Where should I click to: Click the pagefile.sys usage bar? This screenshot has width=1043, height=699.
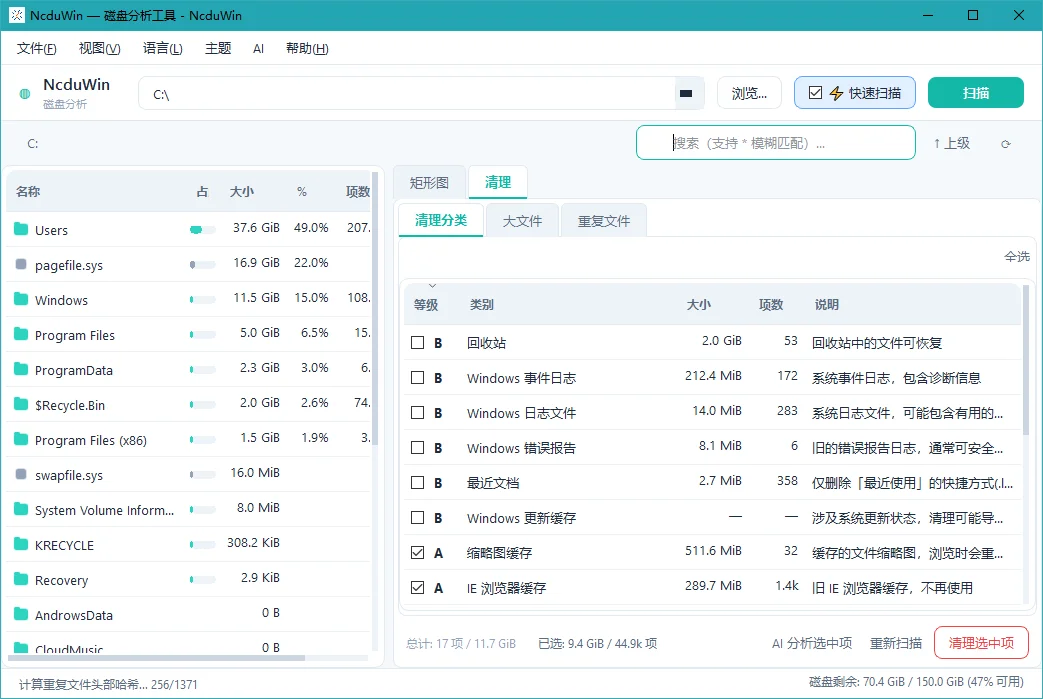pos(202,265)
